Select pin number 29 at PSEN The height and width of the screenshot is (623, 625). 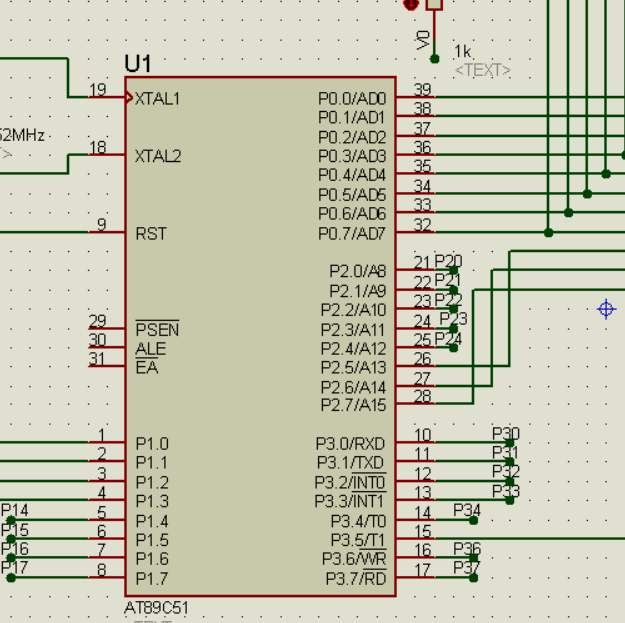point(98,321)
